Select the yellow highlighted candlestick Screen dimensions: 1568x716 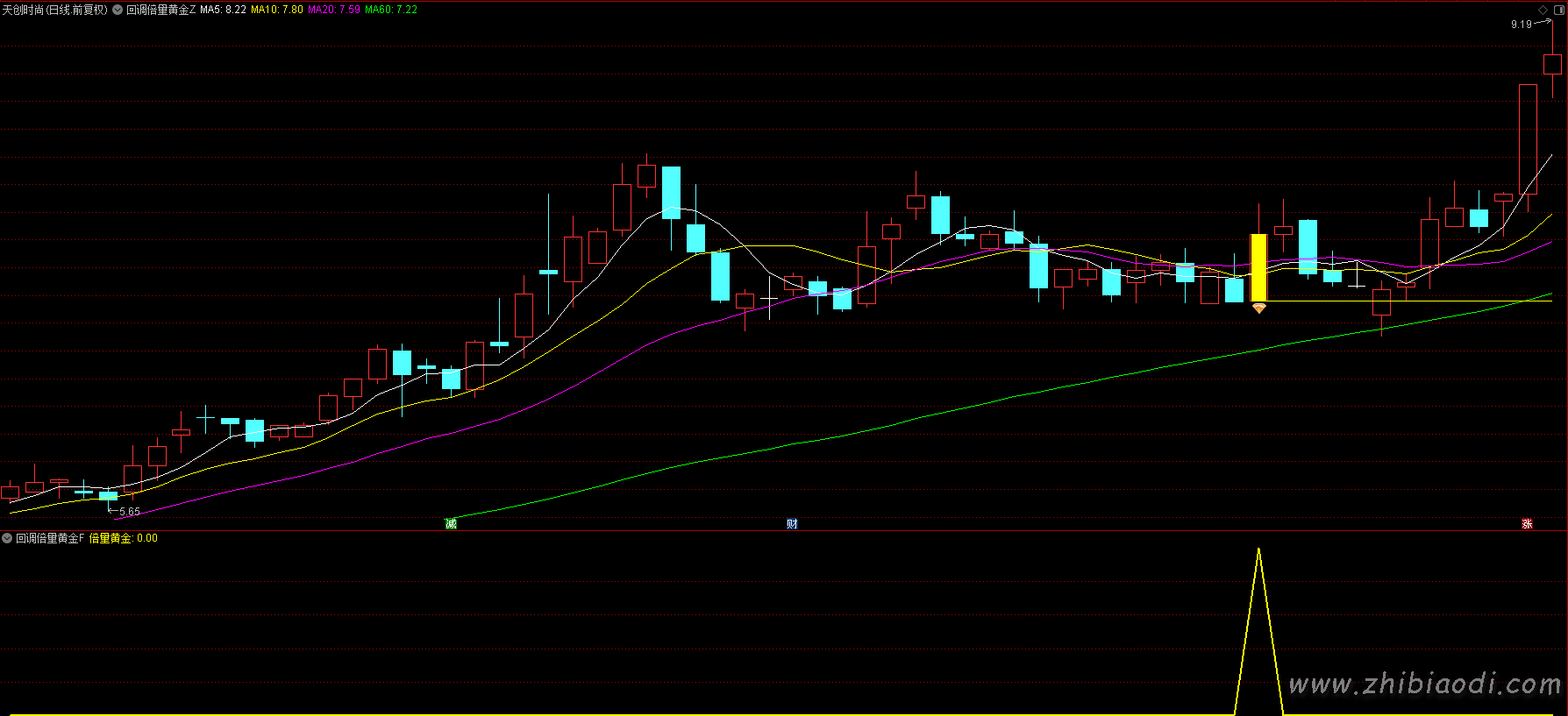[1258, 267]
